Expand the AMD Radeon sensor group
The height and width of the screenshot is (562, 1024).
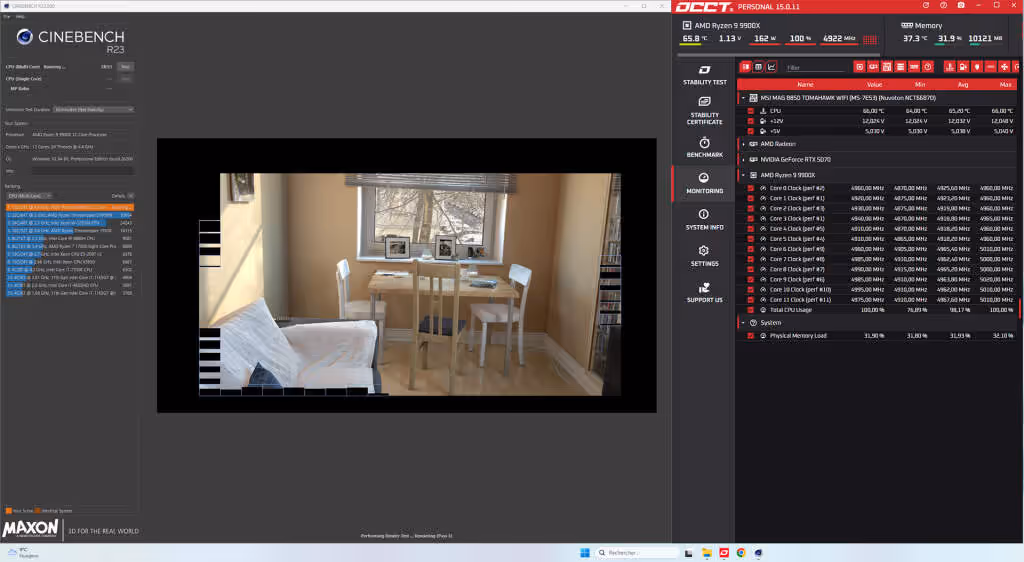(743, 144)
